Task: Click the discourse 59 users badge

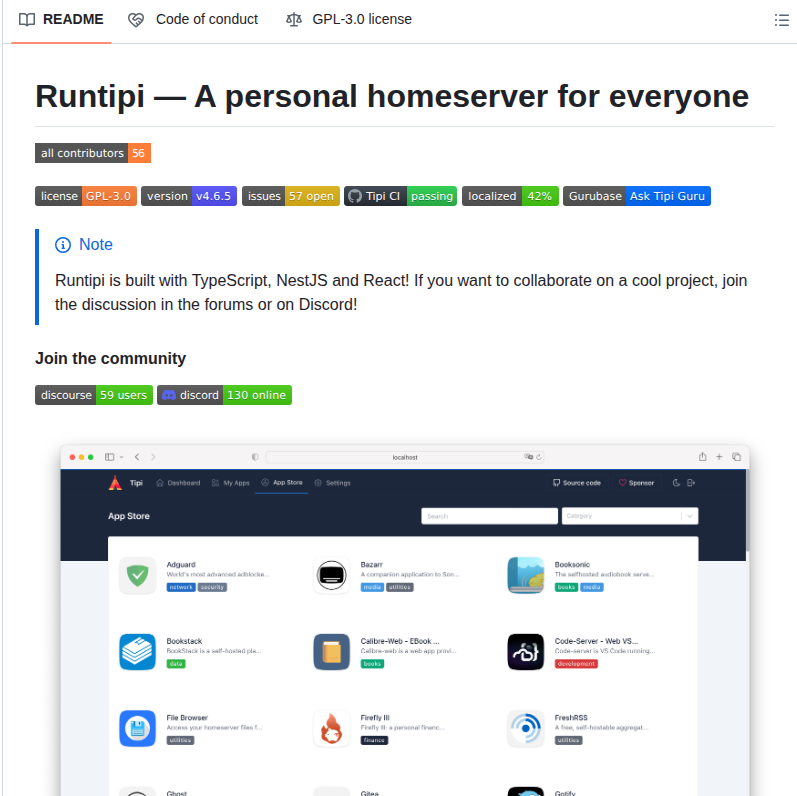Action: [x=94, y=395]
